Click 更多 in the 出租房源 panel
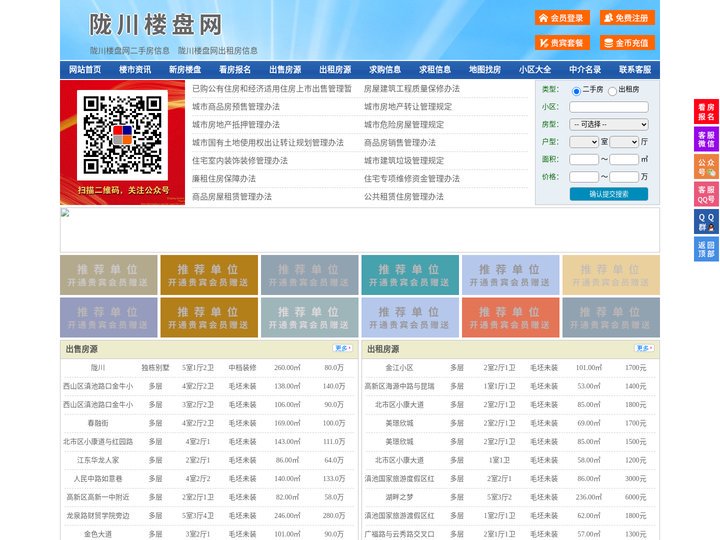 coord(644,349)
